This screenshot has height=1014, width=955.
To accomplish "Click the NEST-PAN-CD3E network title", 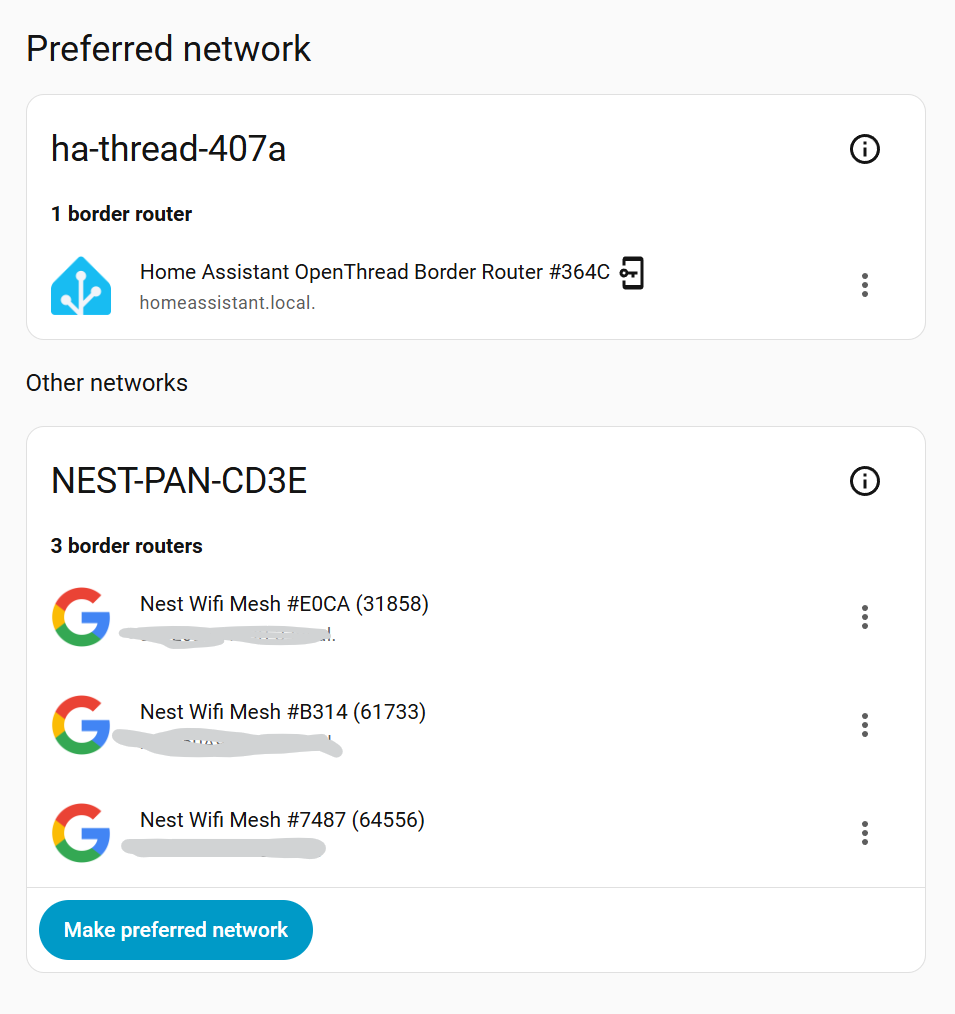I will click(178, 482).
